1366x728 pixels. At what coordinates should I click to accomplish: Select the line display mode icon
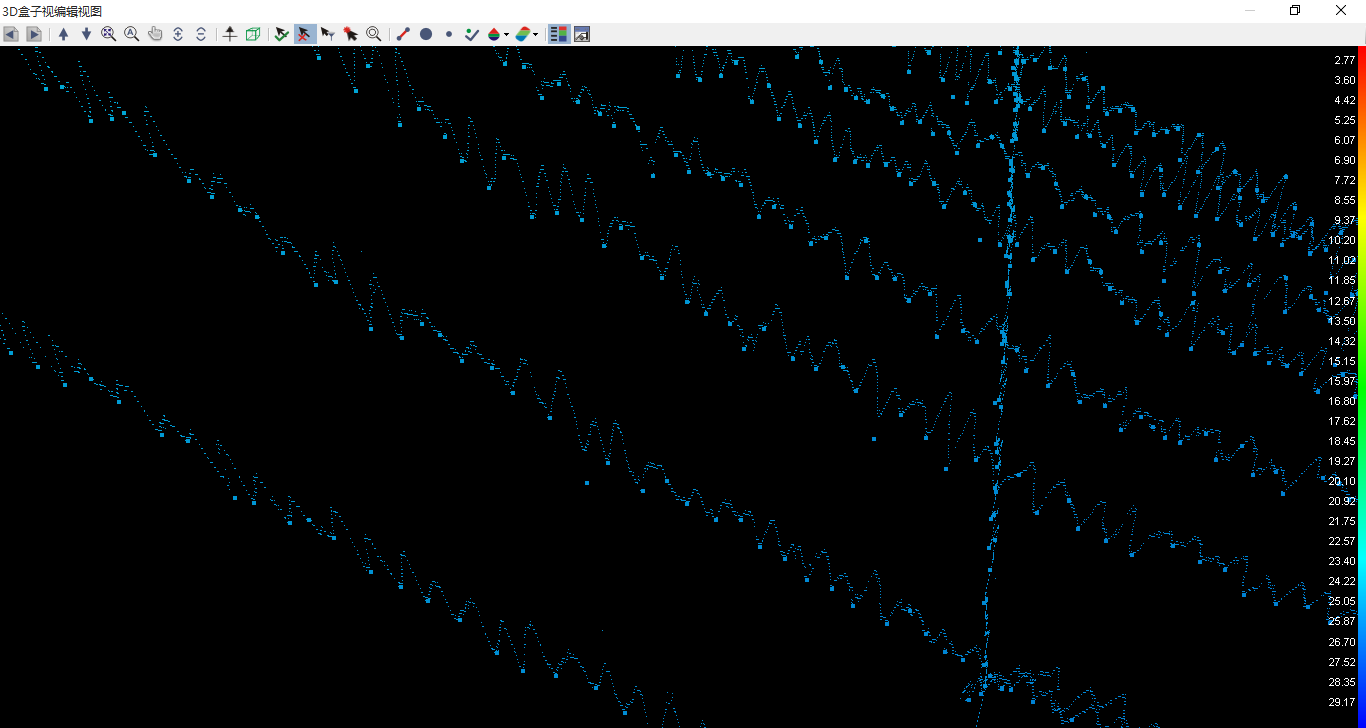403,34
